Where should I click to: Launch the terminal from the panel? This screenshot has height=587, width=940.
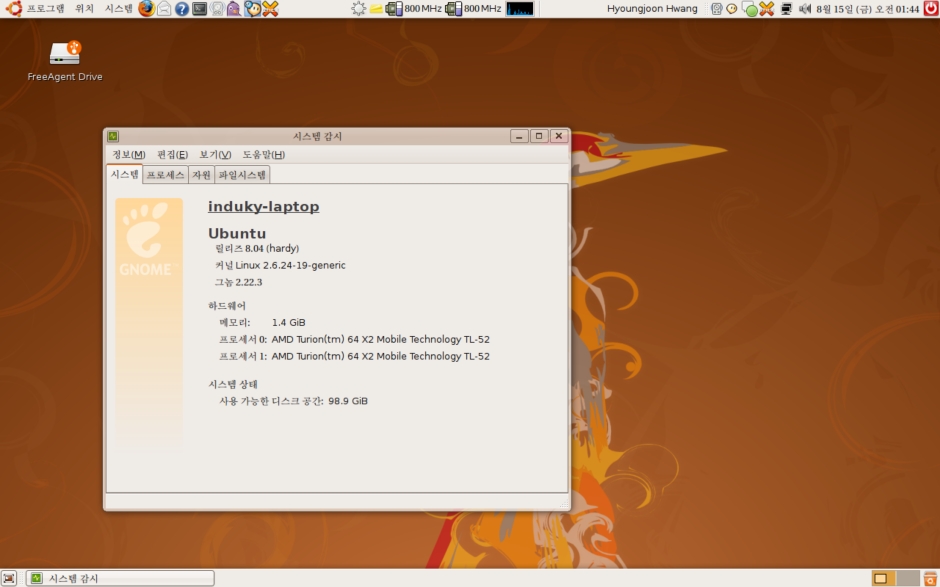tap(199, 8)
